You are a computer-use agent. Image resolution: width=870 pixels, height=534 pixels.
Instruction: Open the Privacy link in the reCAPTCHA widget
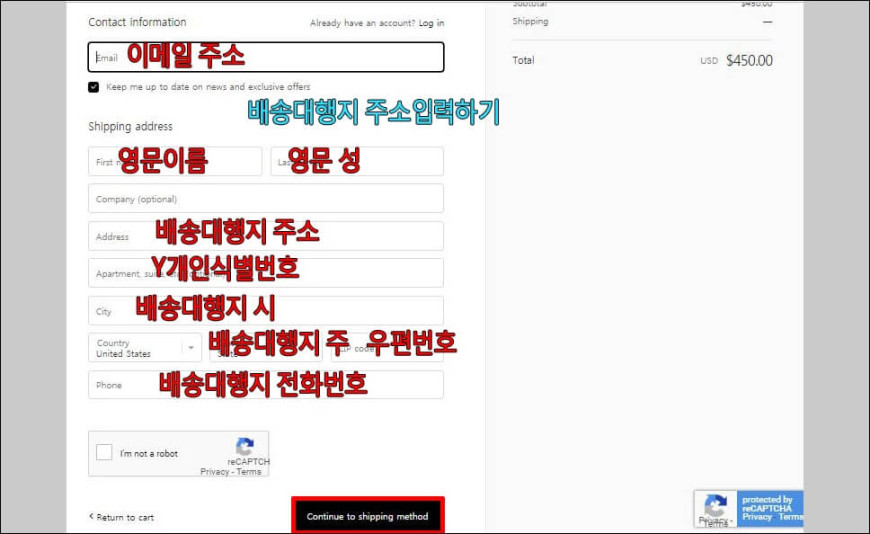[215, 471]
